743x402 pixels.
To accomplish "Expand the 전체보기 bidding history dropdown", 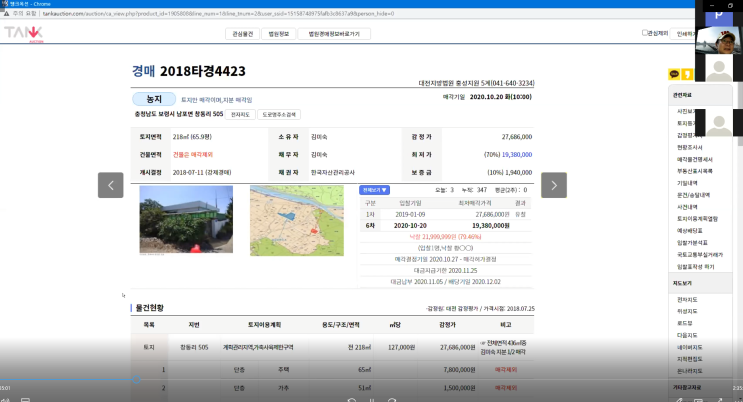I will point(374,190).
